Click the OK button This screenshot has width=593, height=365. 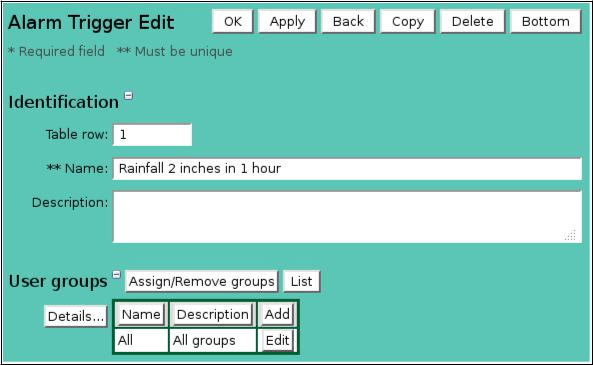(x=233, y=22)
